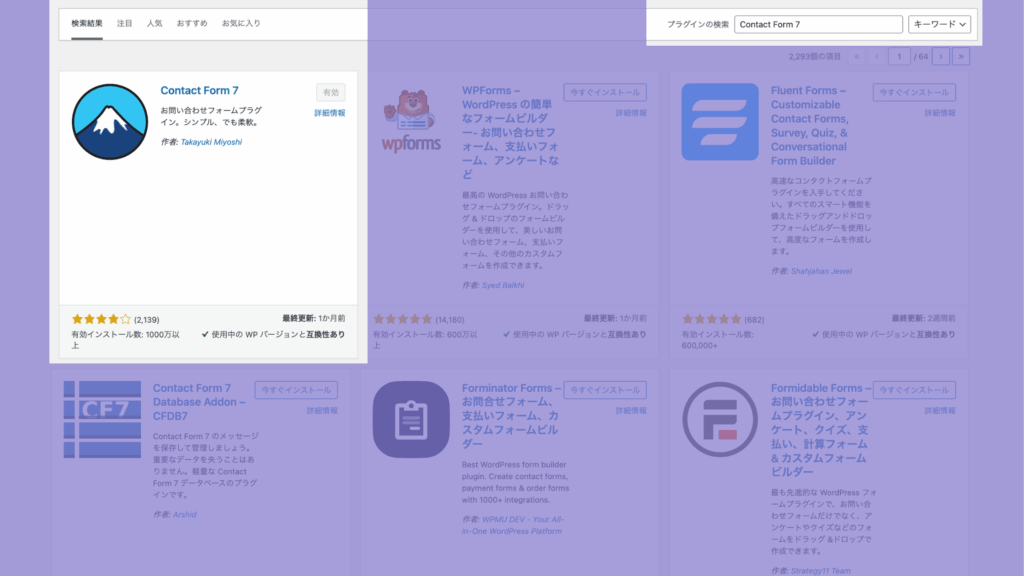The image size is (1024, 576).
Task: Click the WPForms bear mascot logo
Action: (x=411, y=121)
